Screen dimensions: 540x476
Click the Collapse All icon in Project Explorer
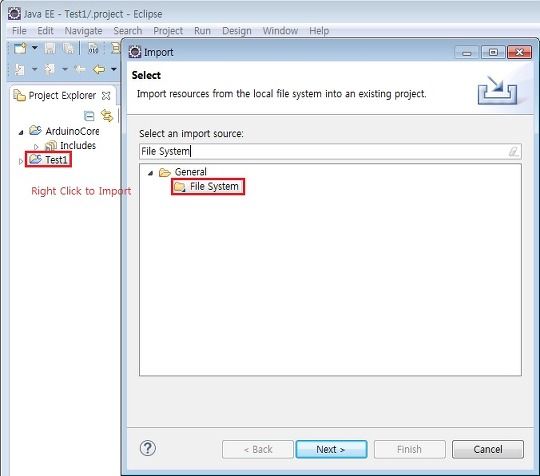(x=89, y=116)
